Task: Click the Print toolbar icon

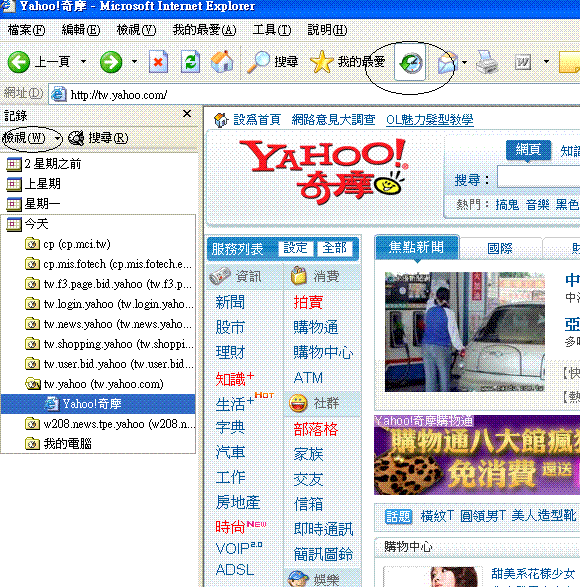Action: 487,62
